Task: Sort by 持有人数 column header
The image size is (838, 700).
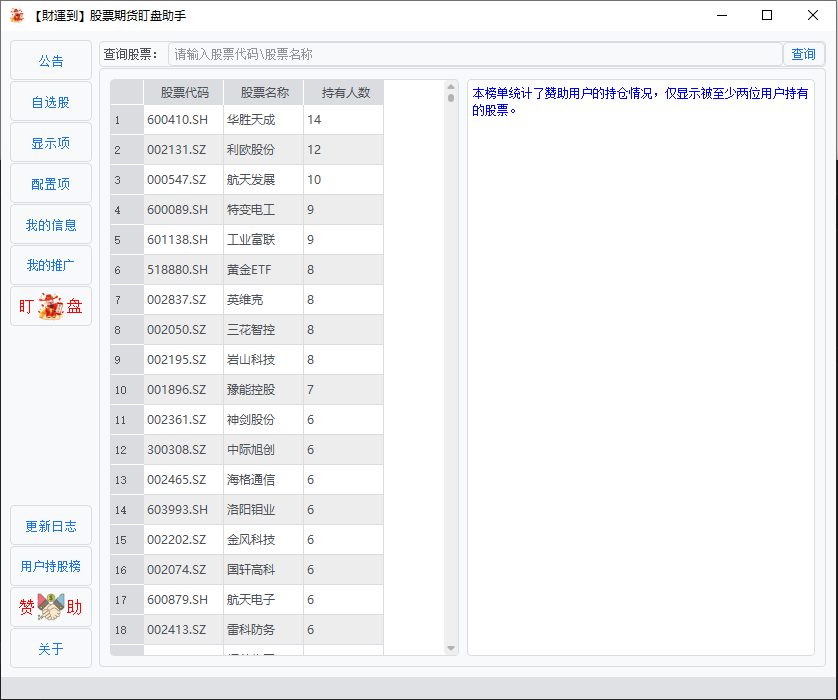Action: (345, 93)
